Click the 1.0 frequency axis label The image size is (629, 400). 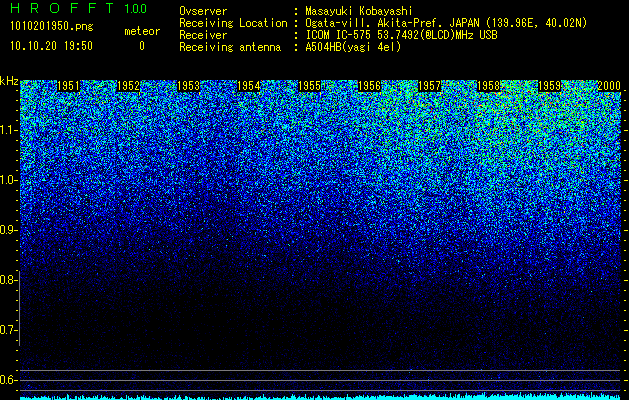click(8, 180)
